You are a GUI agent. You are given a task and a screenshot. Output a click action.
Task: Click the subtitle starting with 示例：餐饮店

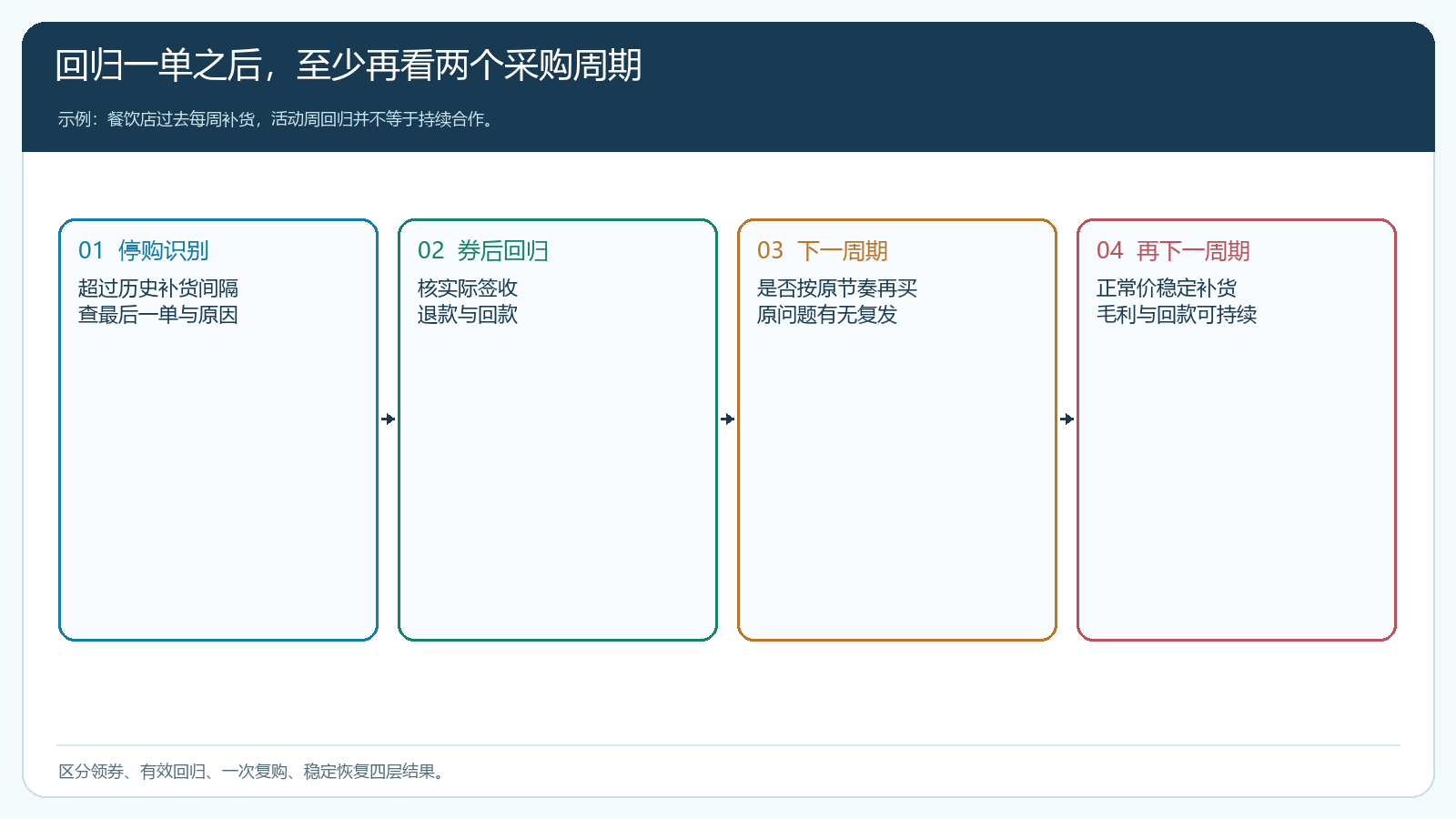(278, 119)
